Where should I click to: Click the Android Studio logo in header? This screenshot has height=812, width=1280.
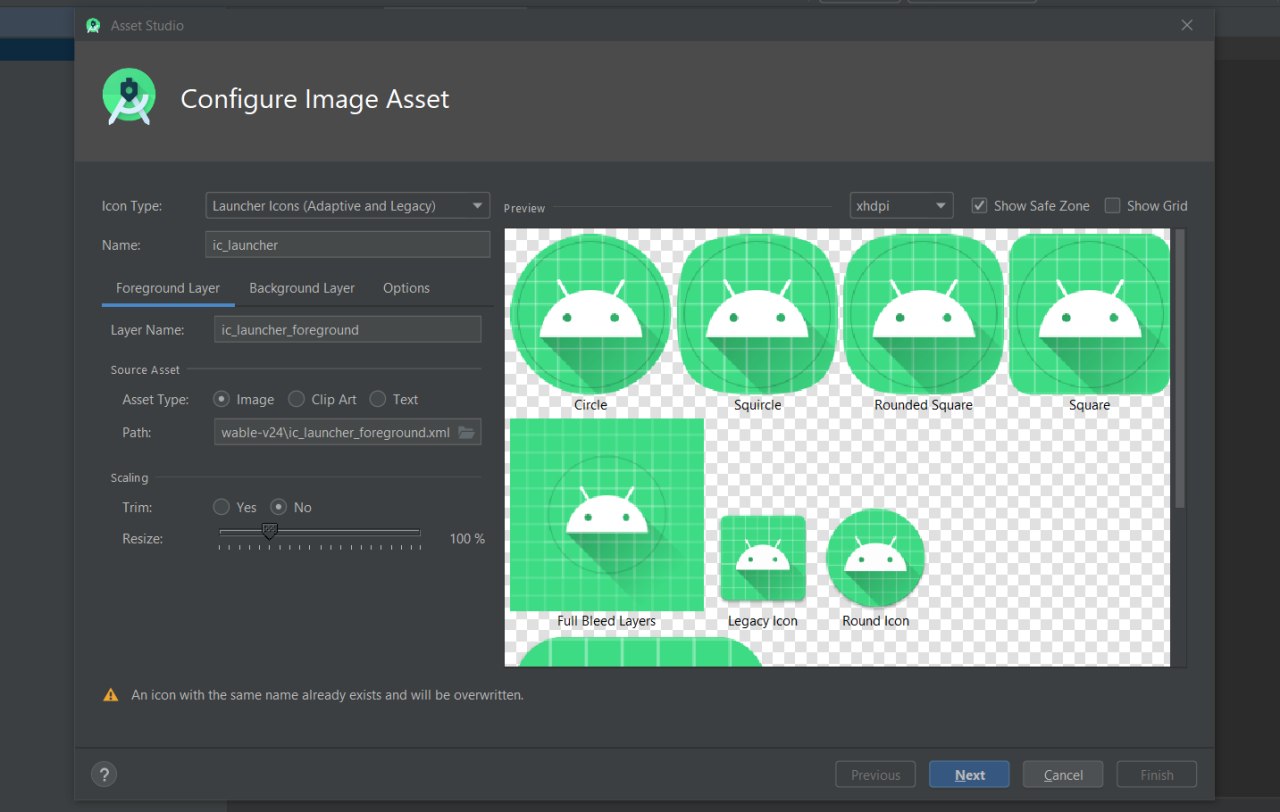pyautogui.click(x=129, y=98)
